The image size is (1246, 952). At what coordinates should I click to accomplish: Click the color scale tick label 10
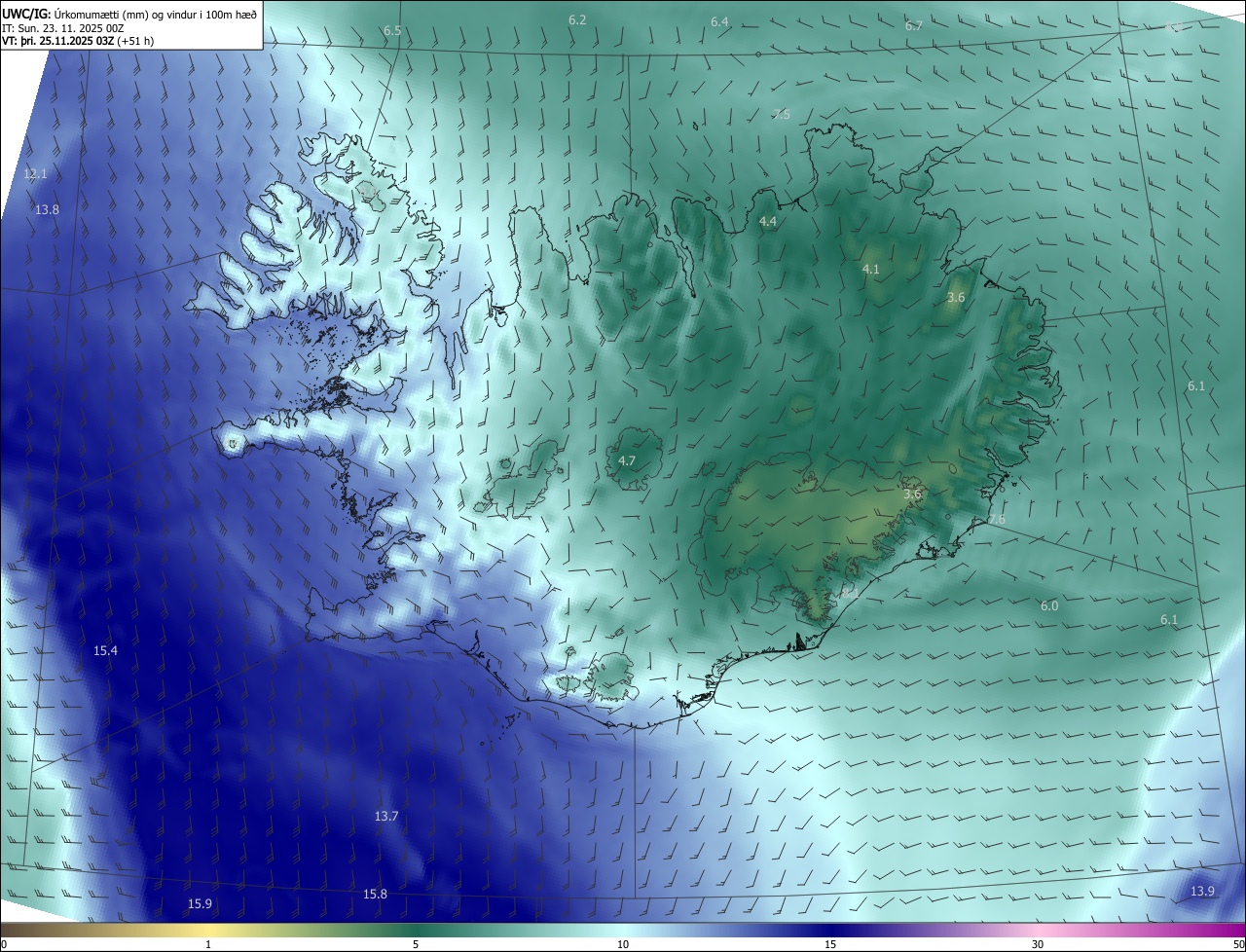623,944
